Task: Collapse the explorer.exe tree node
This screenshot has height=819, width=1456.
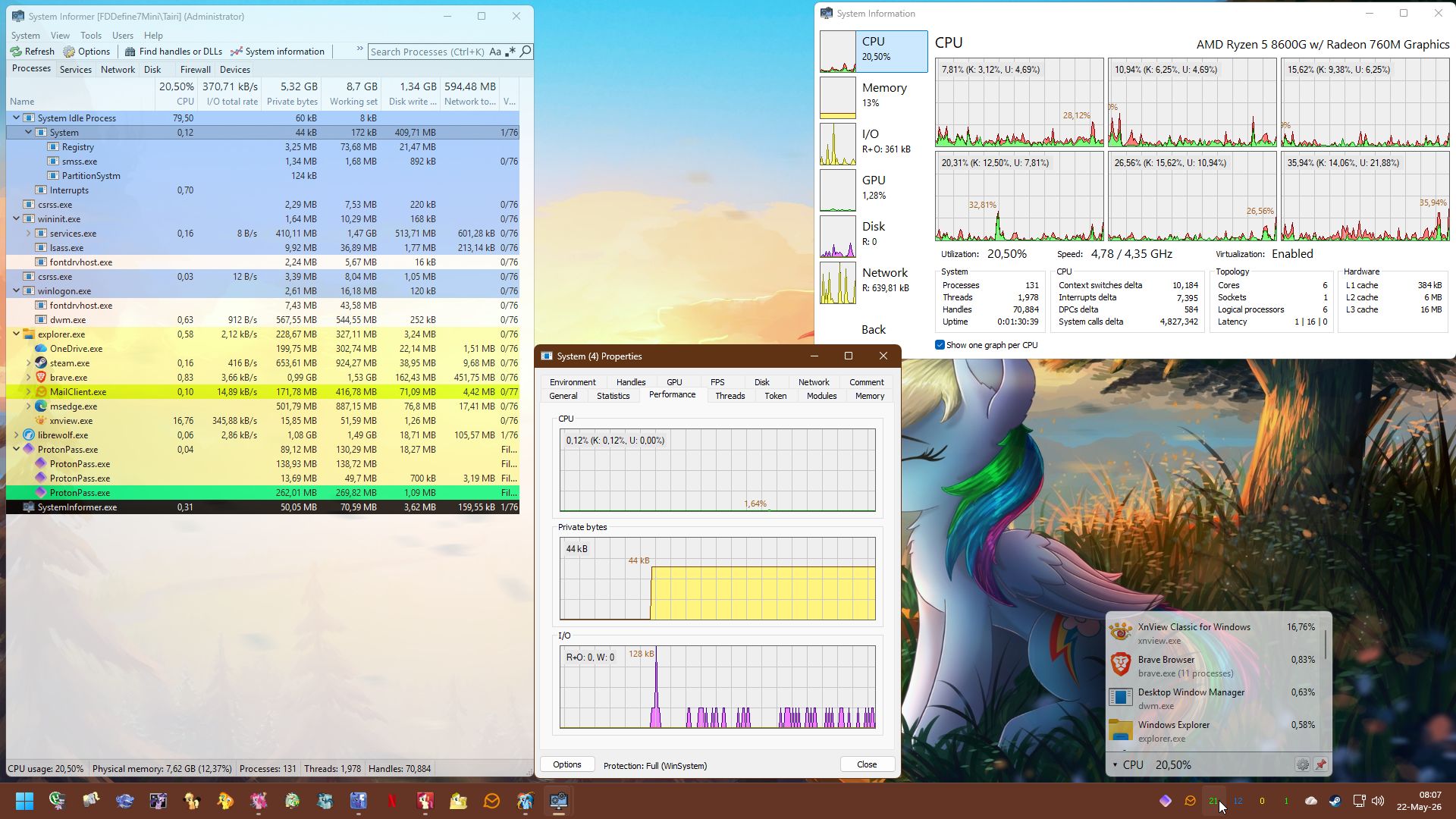Action: pyautogui.click(x=16, y=334)
